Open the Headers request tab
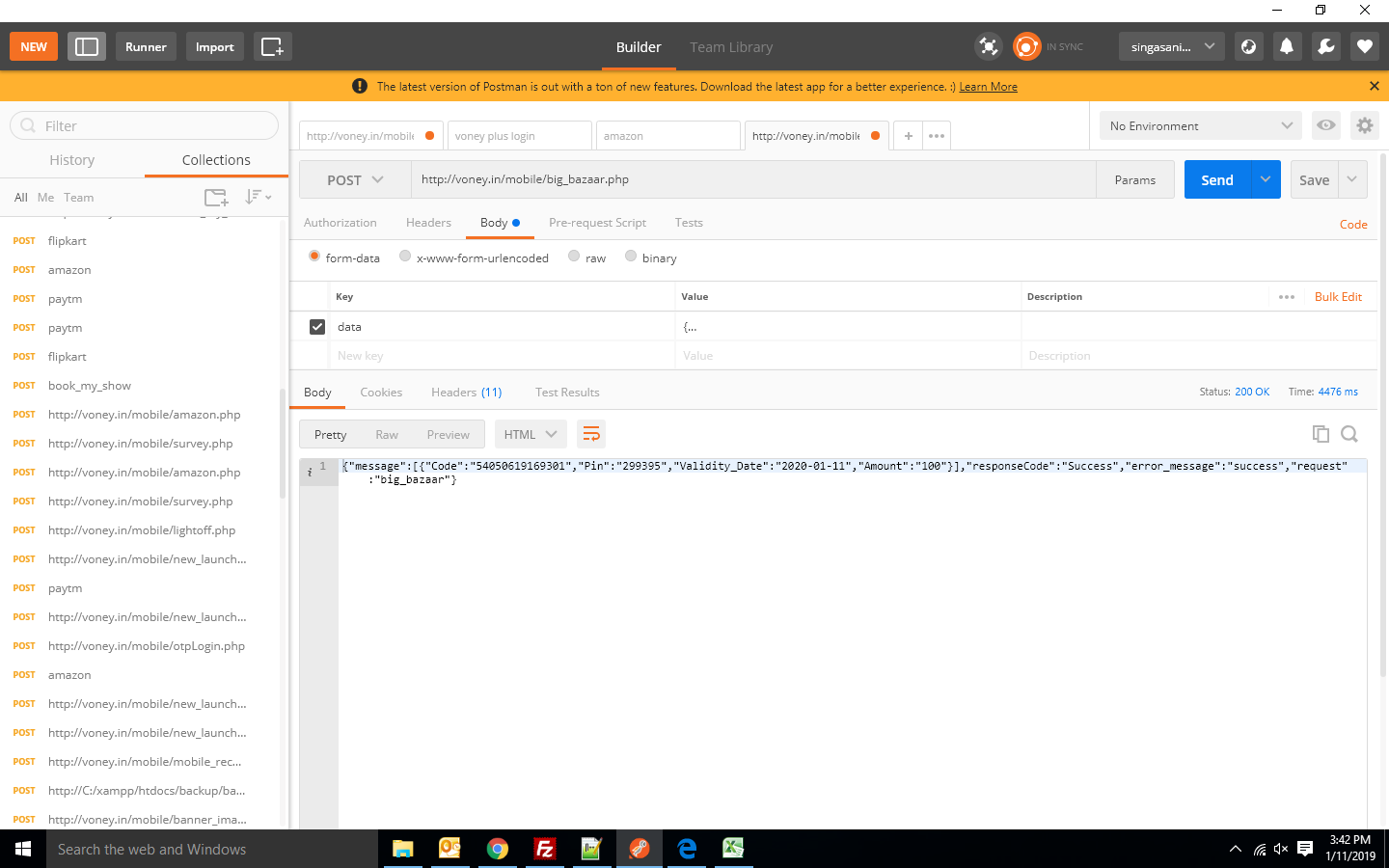The height and width of the screenshot is (868, 1389). (428, 223)
